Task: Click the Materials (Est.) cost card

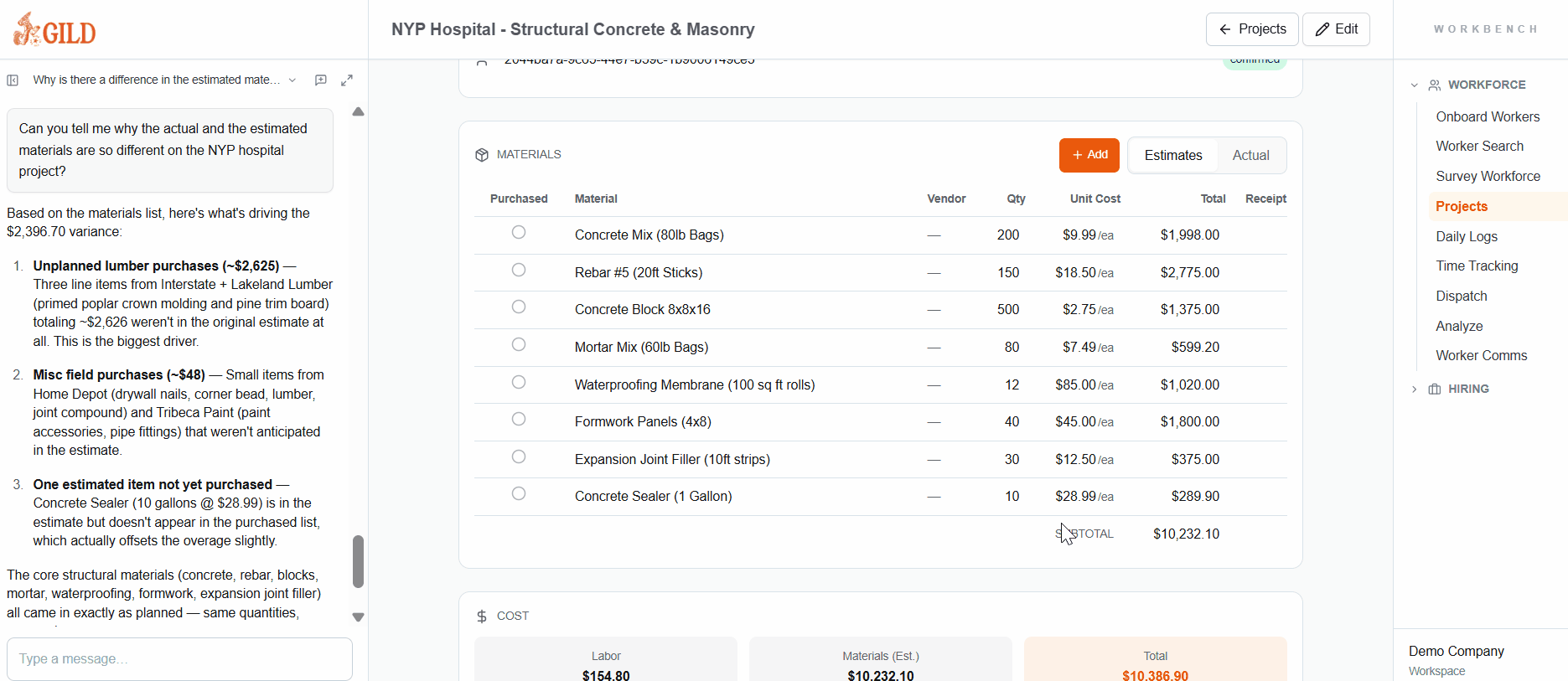Action: (x=881, y=660)
